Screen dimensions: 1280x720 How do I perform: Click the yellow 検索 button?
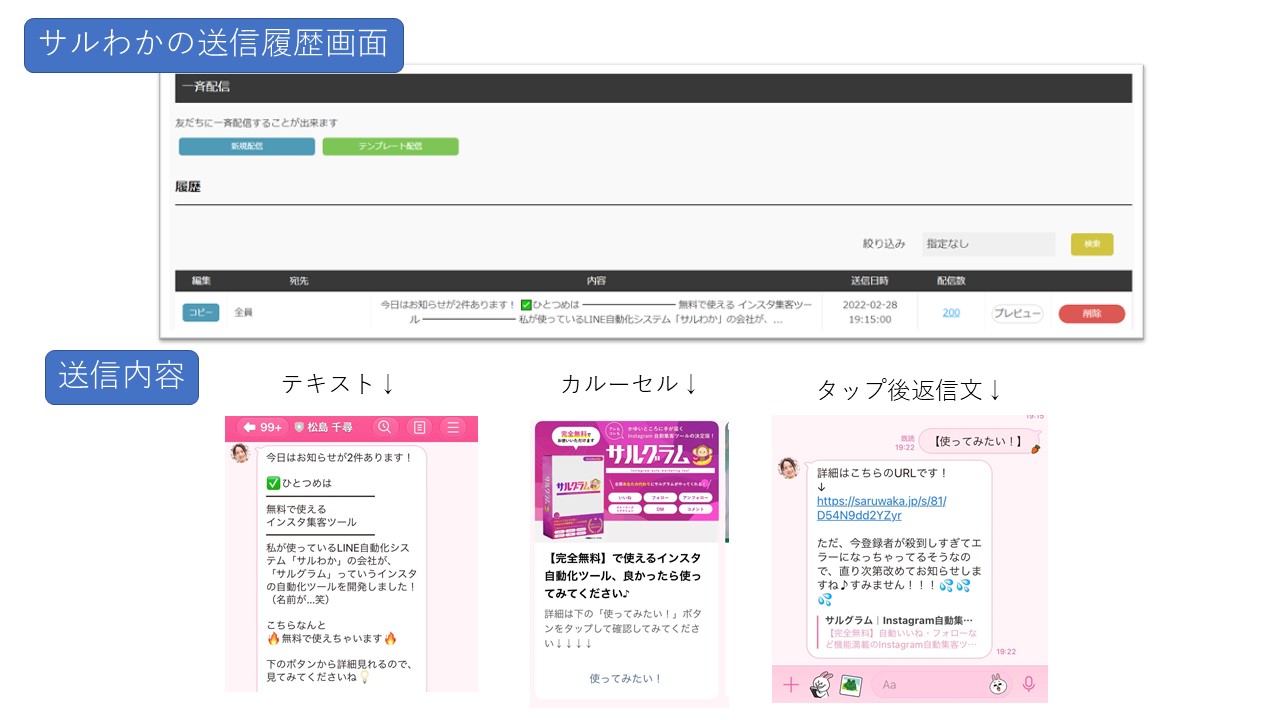[x=1092, y=244]
